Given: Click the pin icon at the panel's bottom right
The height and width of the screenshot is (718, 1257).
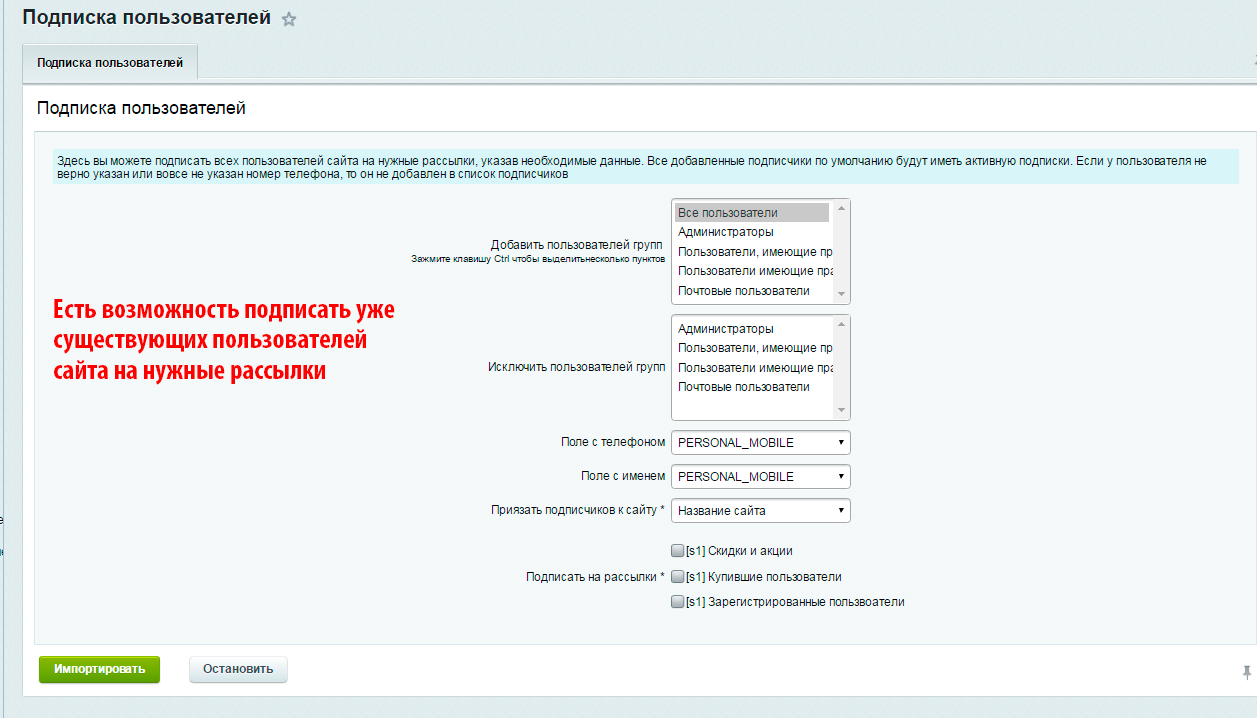Looking at the screenshot, I should 1246,672.
